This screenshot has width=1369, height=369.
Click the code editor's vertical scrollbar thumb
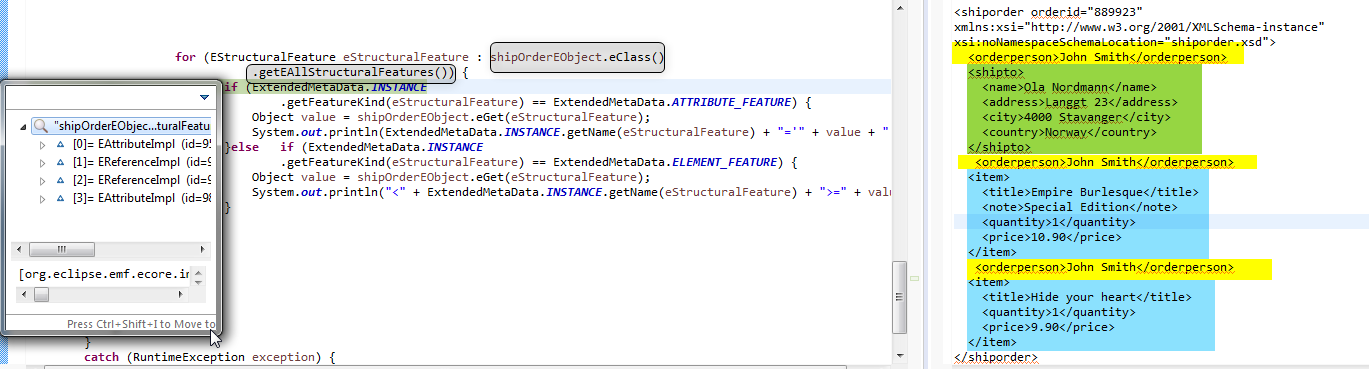(x=899, y=287)
